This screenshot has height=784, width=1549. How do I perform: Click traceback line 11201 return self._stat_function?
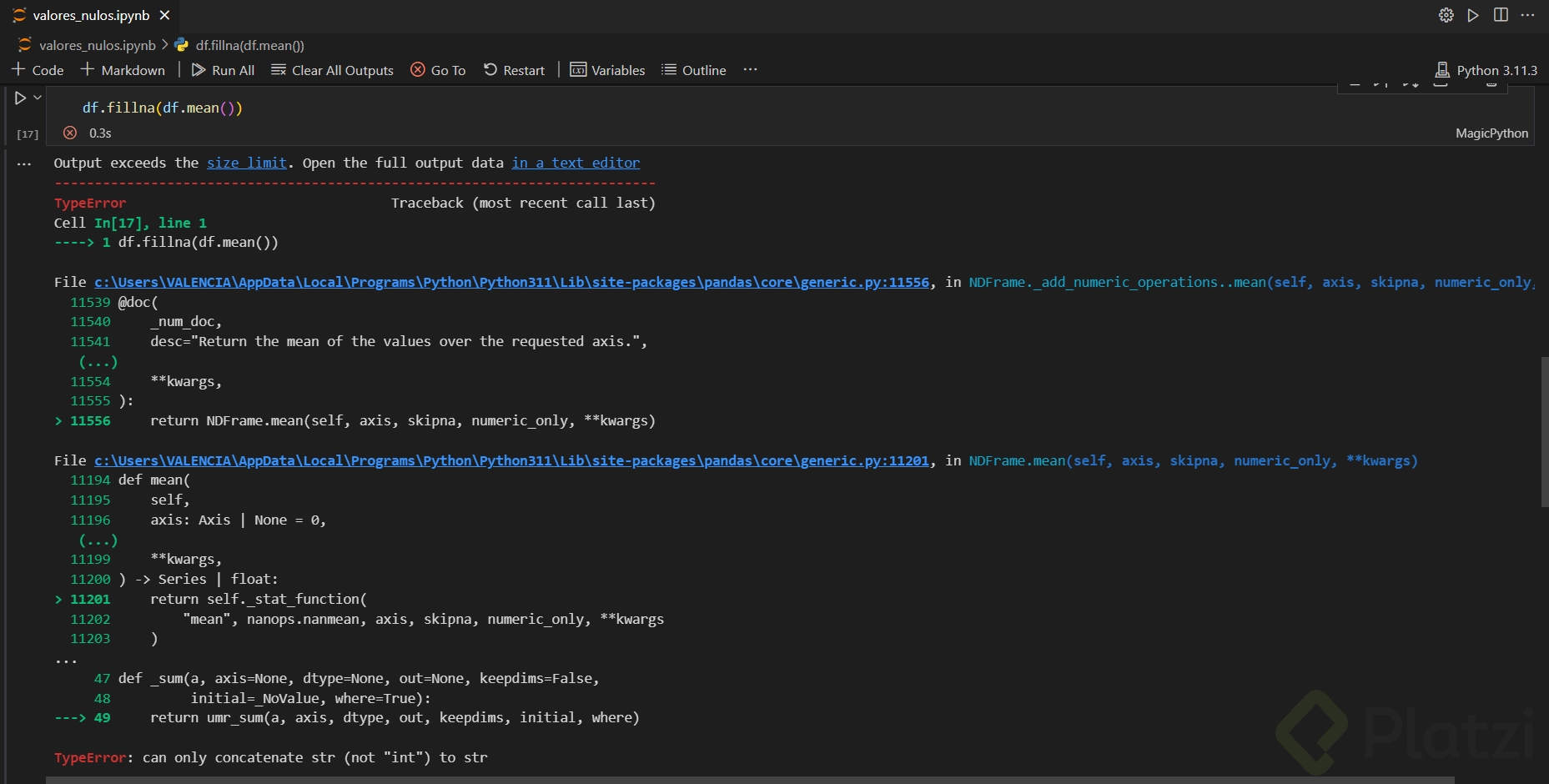(259, 599)
